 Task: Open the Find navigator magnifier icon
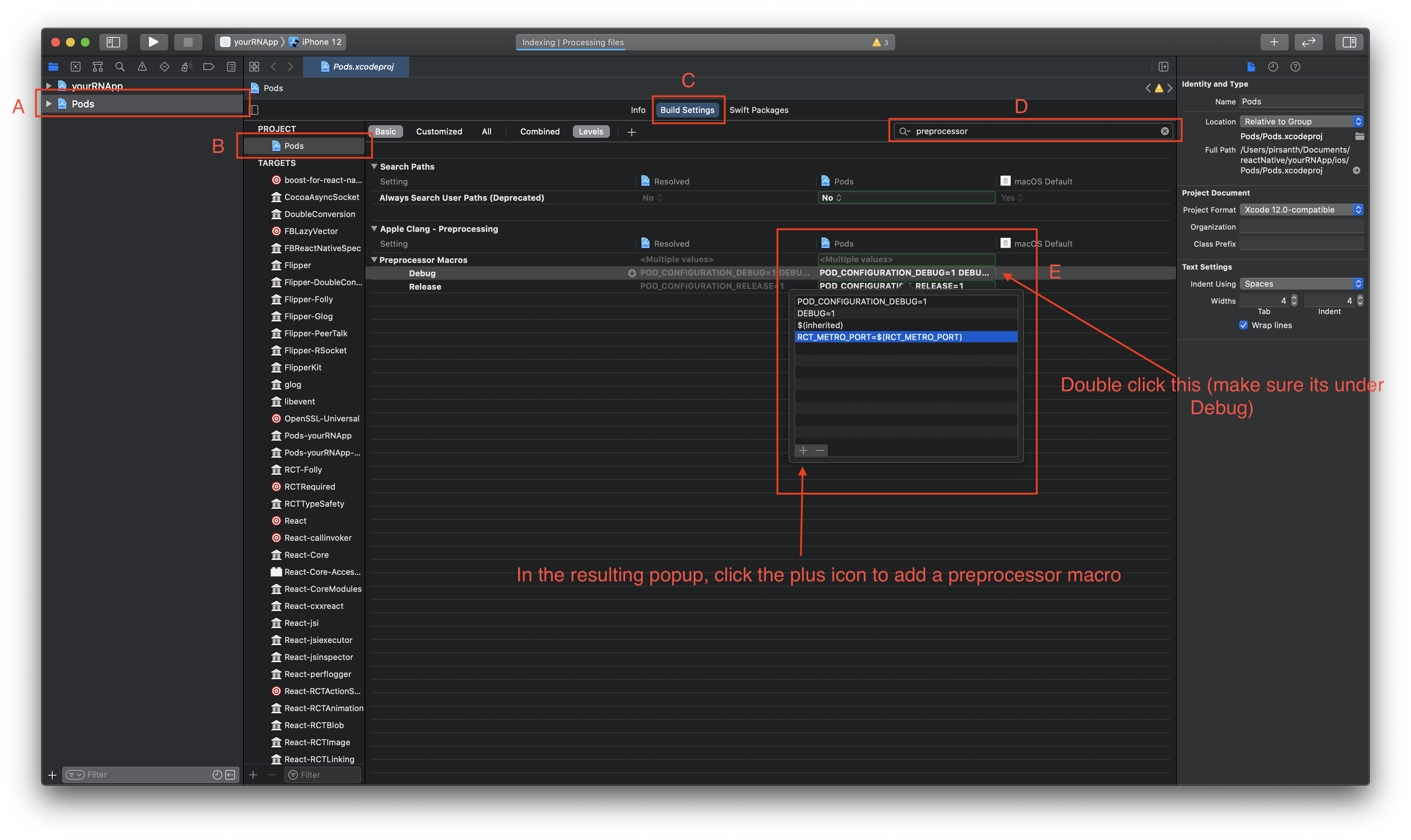click(x=120, y=67)
